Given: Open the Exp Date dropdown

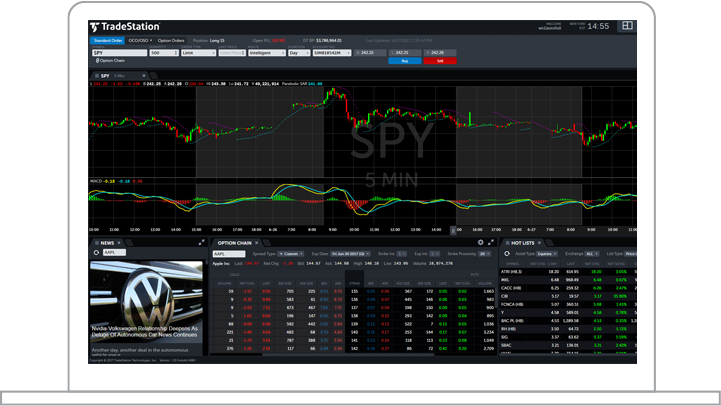Looking at the screenshot, I should click(x=350, y=254).
